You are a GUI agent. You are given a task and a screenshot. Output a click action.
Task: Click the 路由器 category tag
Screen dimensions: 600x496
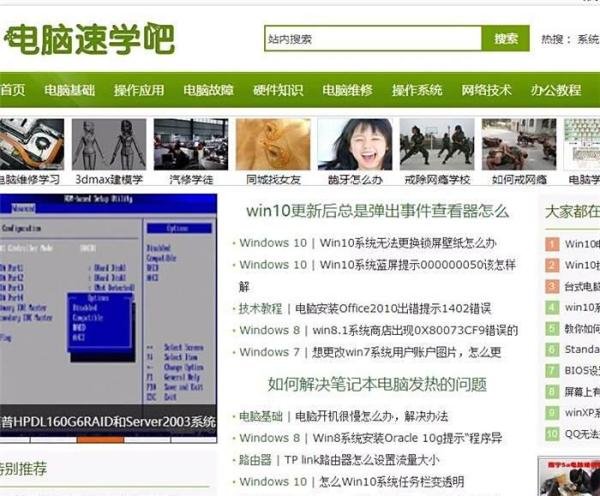tap(255, 460)
